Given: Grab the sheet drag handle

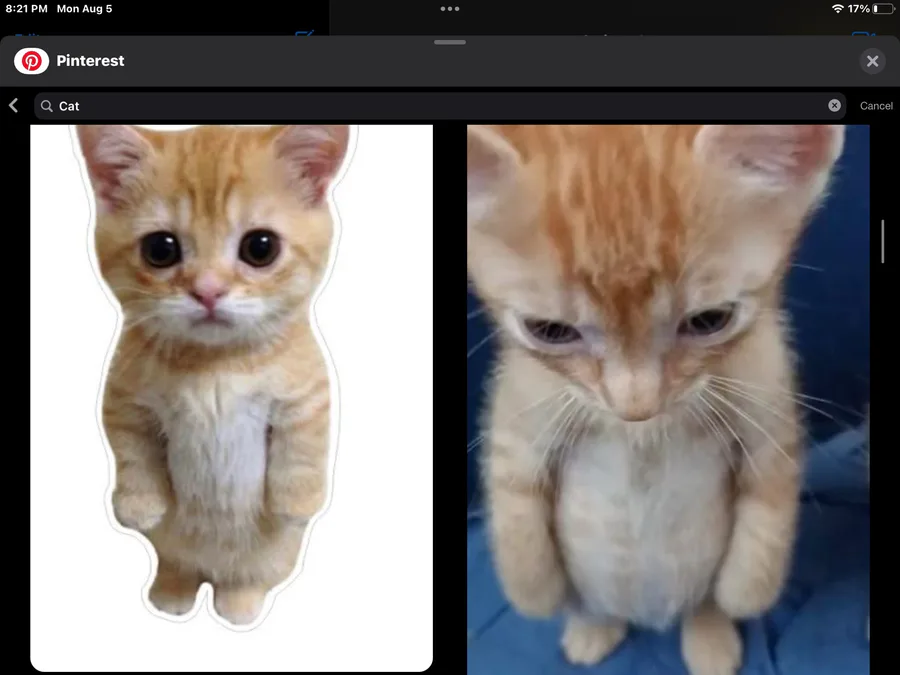Looking at the screenshot, I should [450, 42].
